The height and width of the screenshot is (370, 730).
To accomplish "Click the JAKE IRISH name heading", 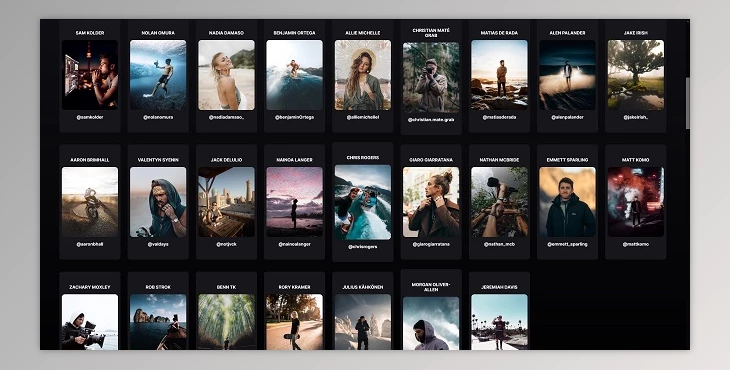I will pyautogui.click(x=636, y=33).
